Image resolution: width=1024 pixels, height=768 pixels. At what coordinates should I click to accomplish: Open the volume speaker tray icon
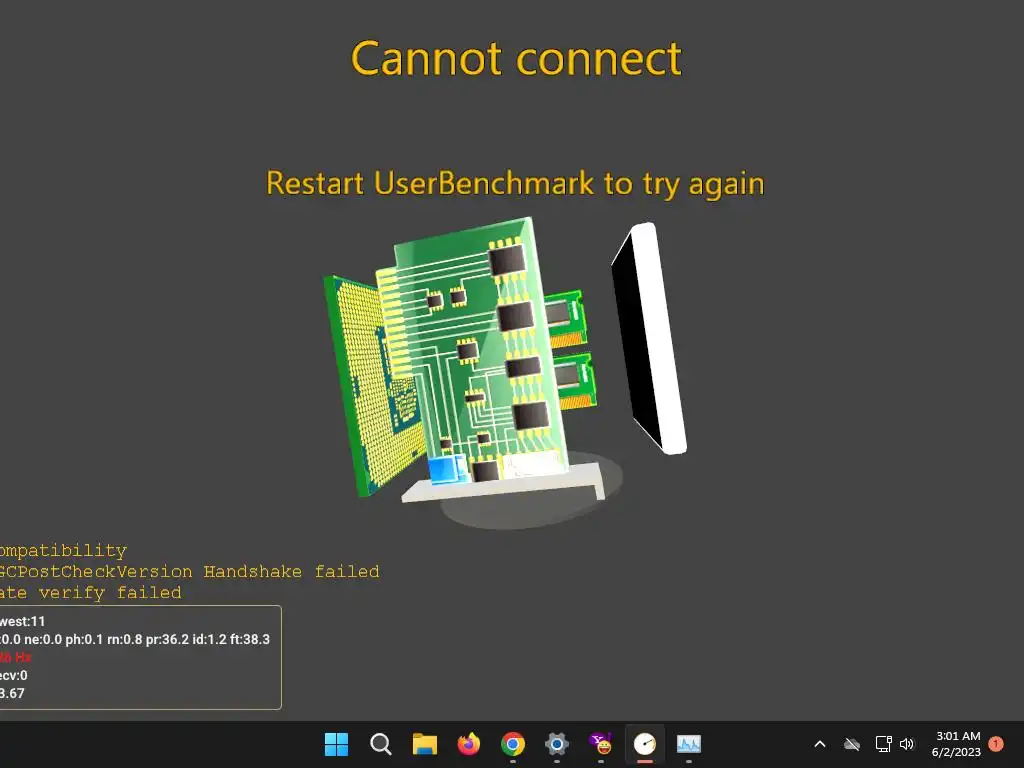pyautogui.click(x=907, y=744)
